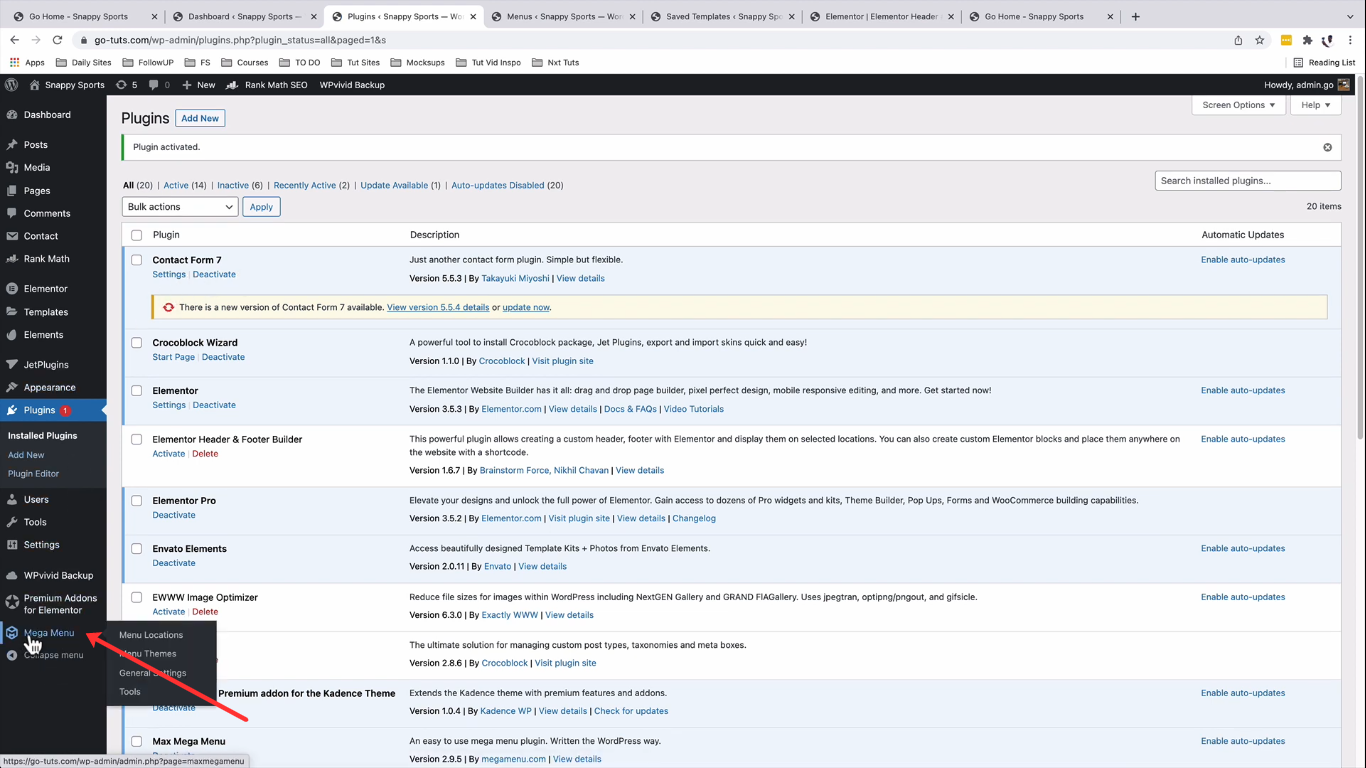Open Premium Addons for Elementor sidebar item

coord(60,604)
